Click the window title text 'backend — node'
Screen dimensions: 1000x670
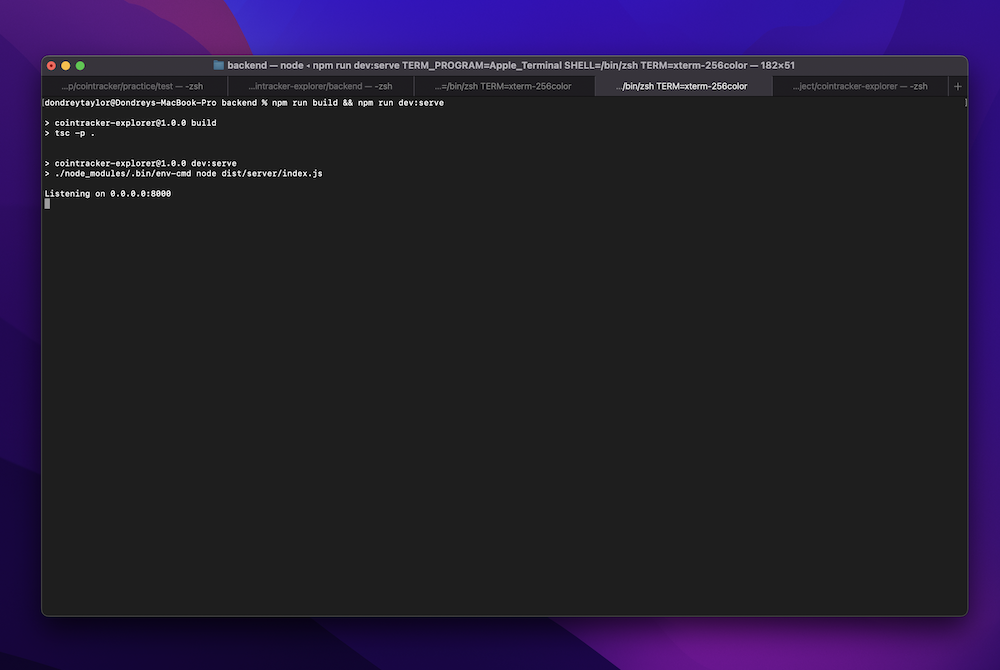tap(265, 65)
